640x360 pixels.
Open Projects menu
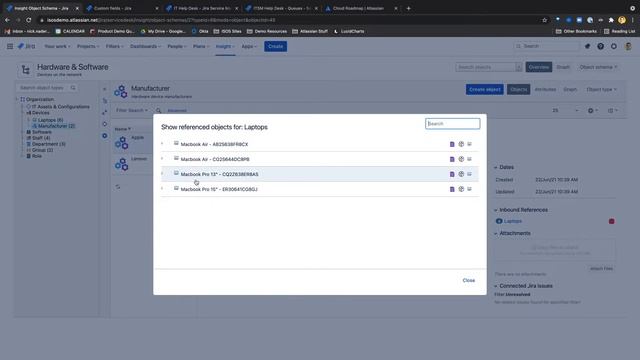pyautogui.click(x=88, y=47)
